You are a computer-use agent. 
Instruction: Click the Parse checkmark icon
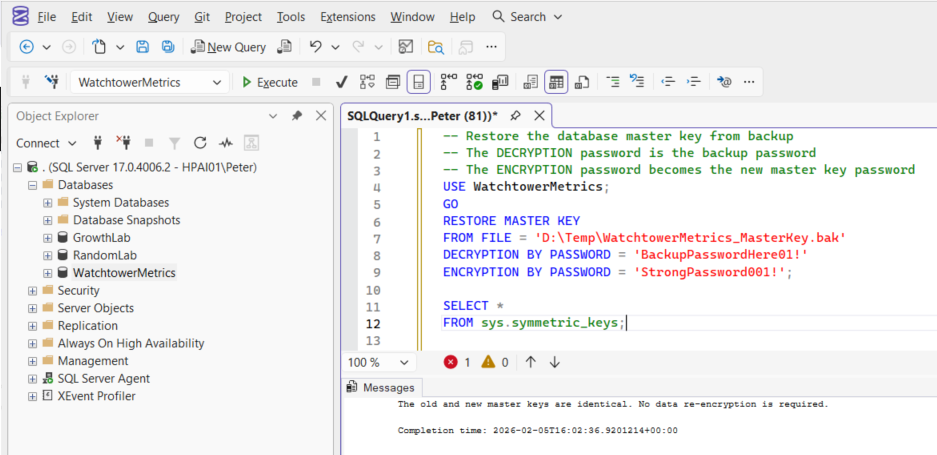coord(341,82)
